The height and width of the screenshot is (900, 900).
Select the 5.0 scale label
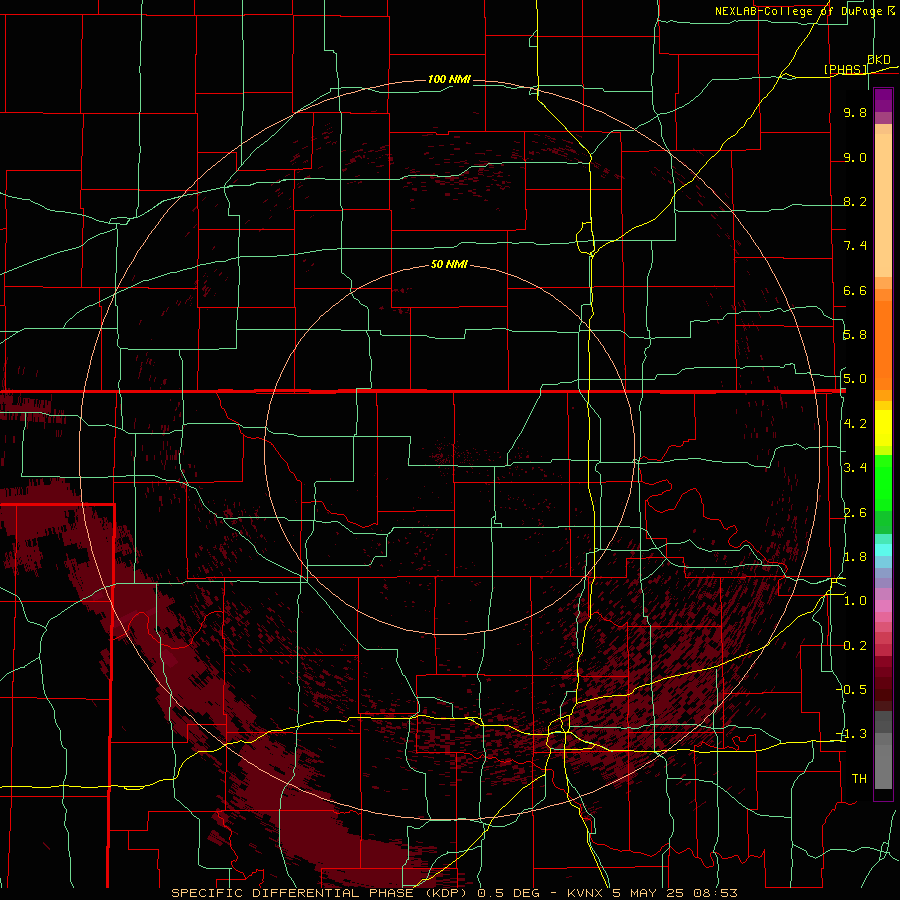pos(855,379)
